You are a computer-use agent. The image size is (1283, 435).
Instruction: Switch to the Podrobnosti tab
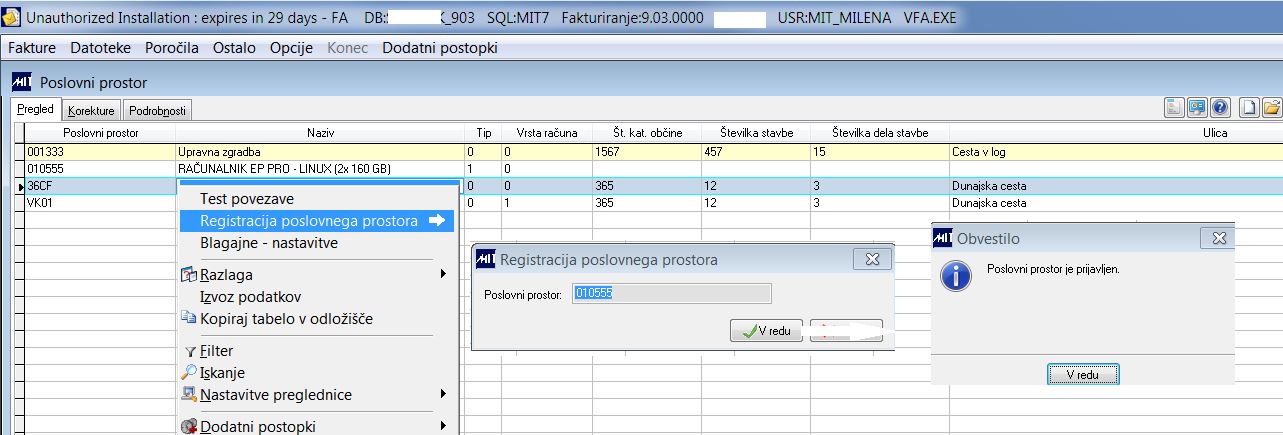point(158,111)
